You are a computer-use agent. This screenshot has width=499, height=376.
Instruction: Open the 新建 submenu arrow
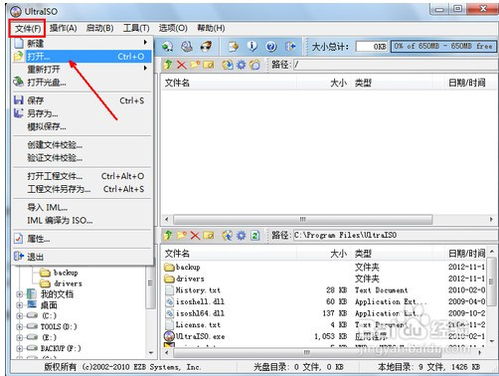(145, 42)
